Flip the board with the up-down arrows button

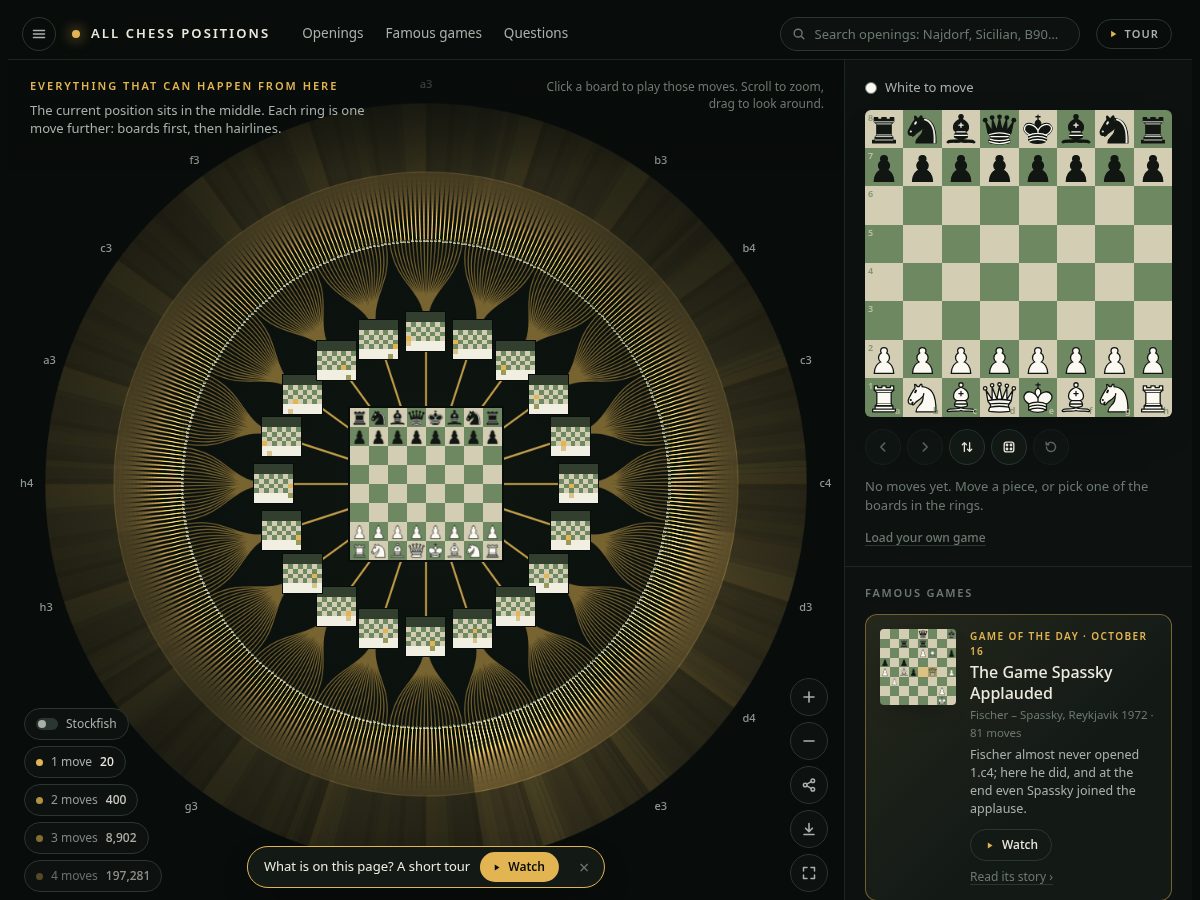click(x=967, y=447)
